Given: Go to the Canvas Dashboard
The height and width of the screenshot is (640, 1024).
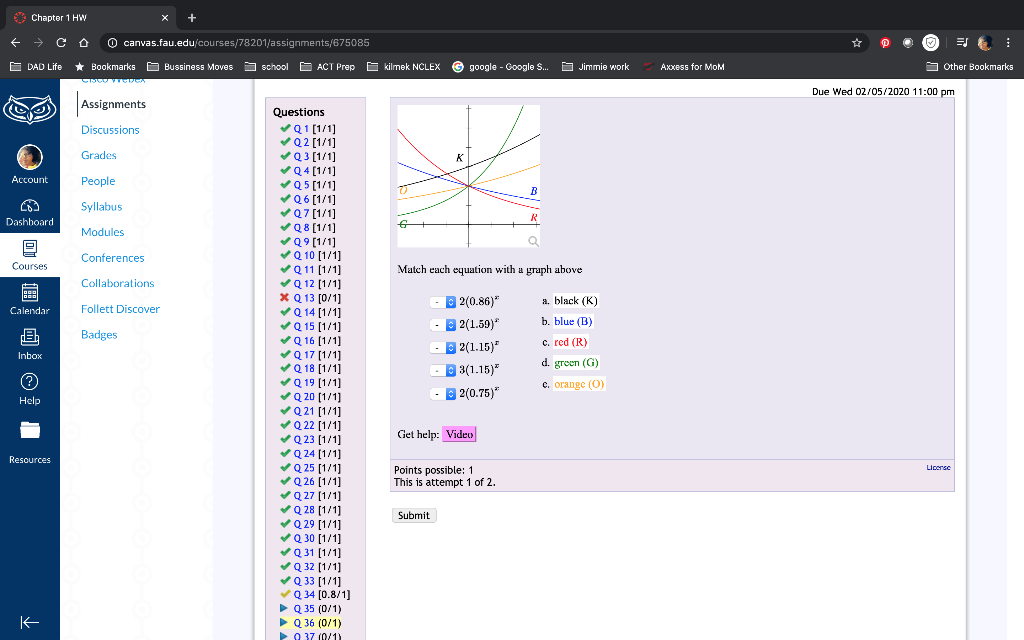Looking at the screenshot, I should click(29, 213).
